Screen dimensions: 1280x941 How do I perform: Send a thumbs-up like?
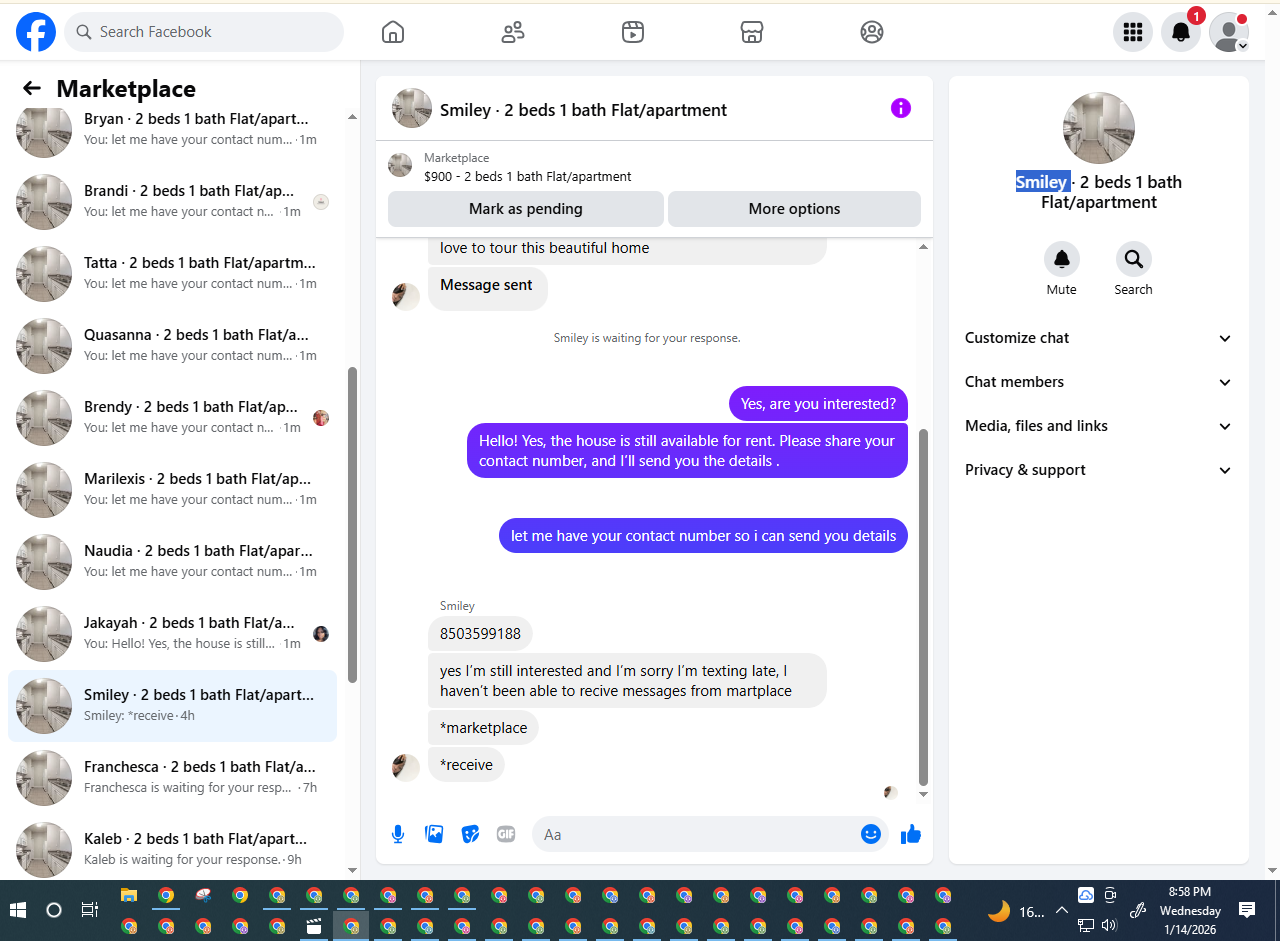pos(910,834)
